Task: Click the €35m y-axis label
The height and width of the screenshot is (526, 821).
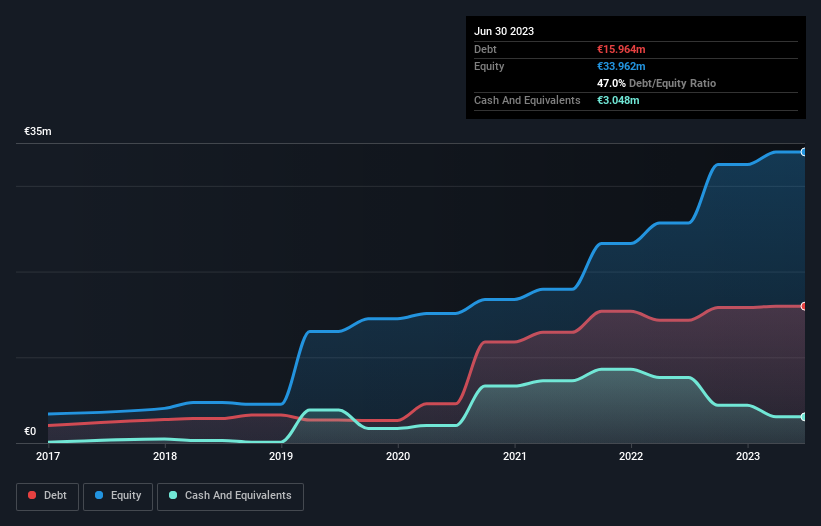Action: pyautogui.click(x=38, y=131)
